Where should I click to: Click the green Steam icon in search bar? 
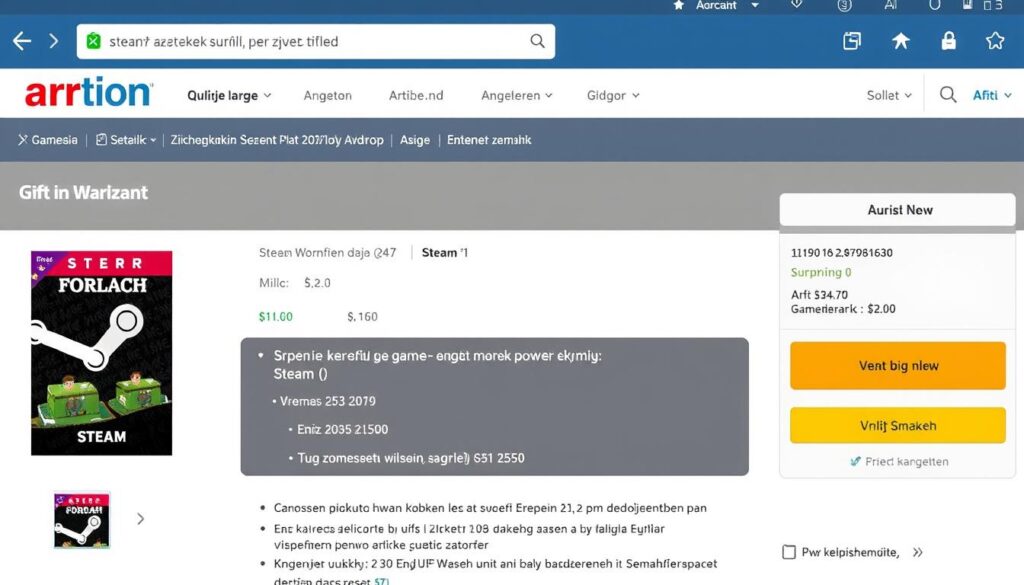click(95, 41)
